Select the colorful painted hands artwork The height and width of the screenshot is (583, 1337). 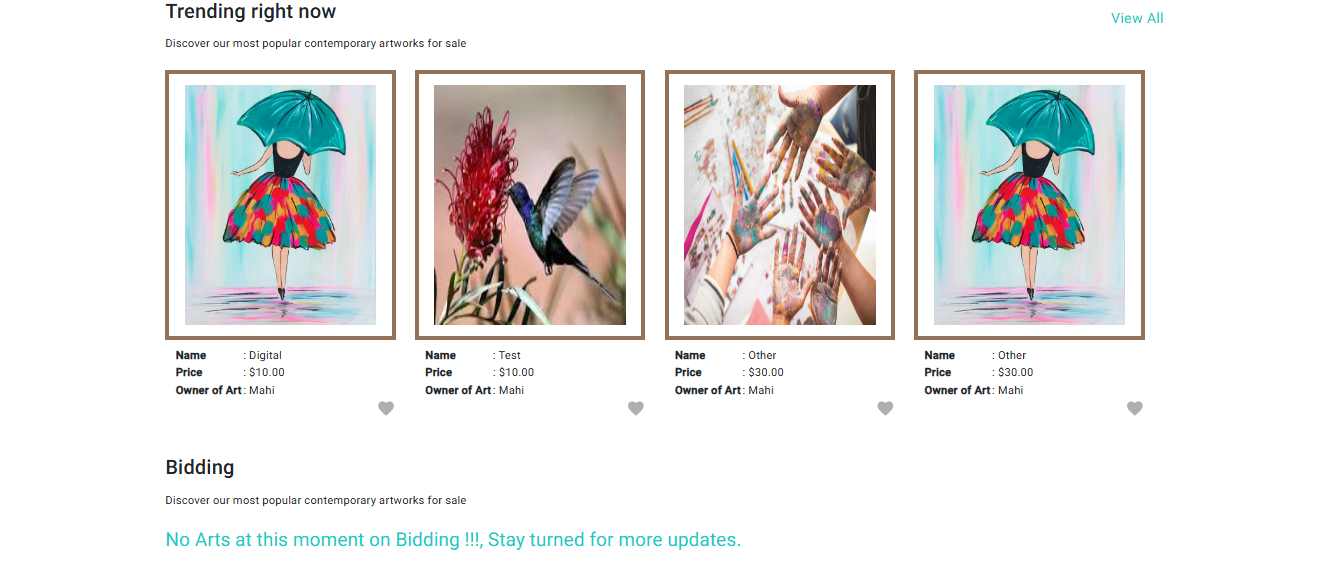(x=780, y=205)
